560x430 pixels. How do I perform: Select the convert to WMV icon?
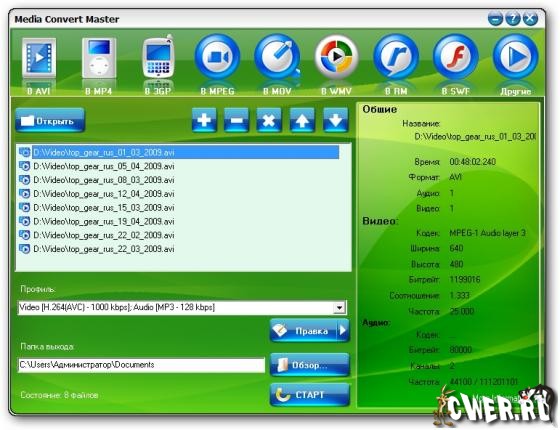pyautogui.click(x=336, y=57)
